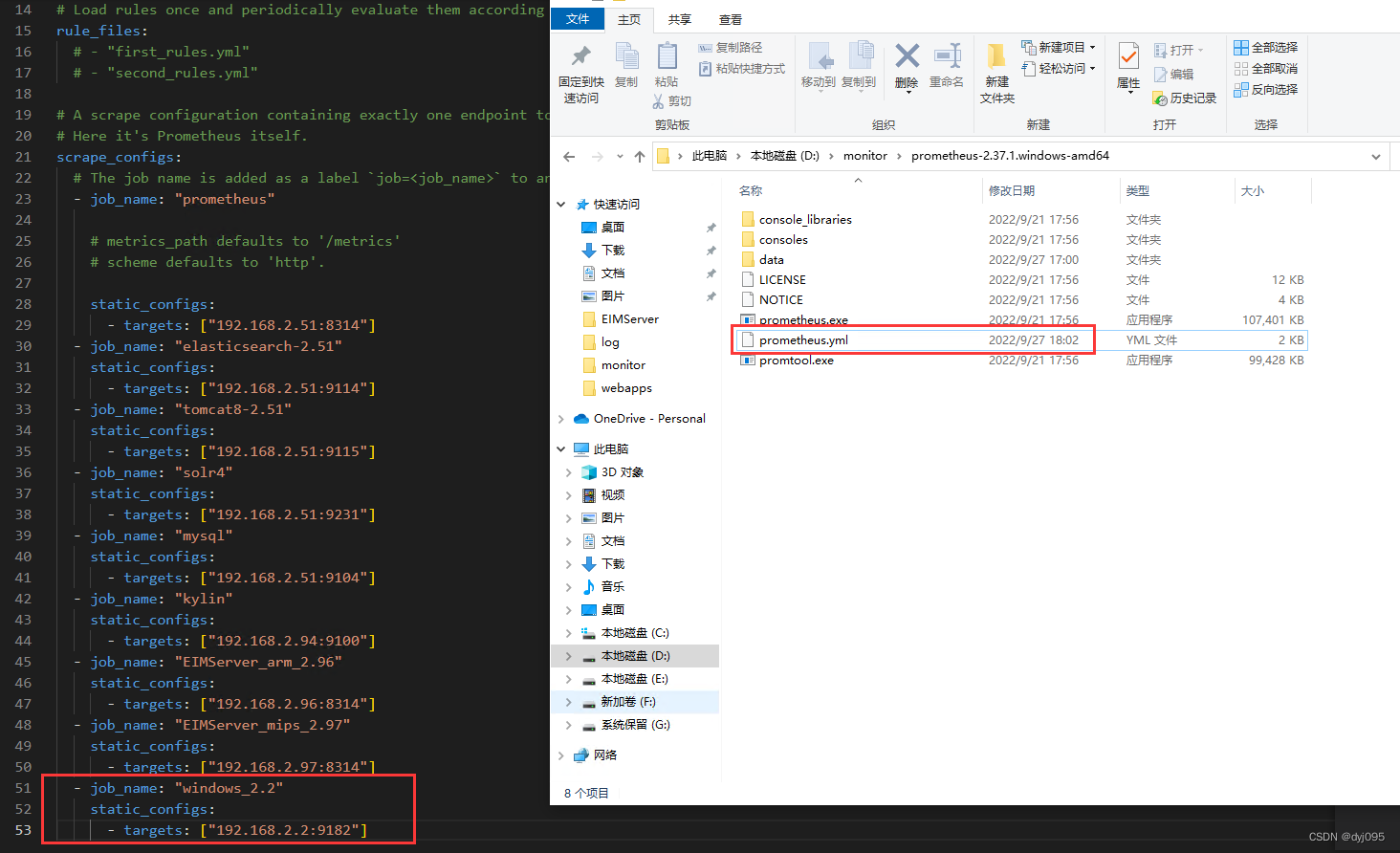Expand the Local Disk (C:) node
The height and width of the screenshot is (853, 1400).
point(569,633)
